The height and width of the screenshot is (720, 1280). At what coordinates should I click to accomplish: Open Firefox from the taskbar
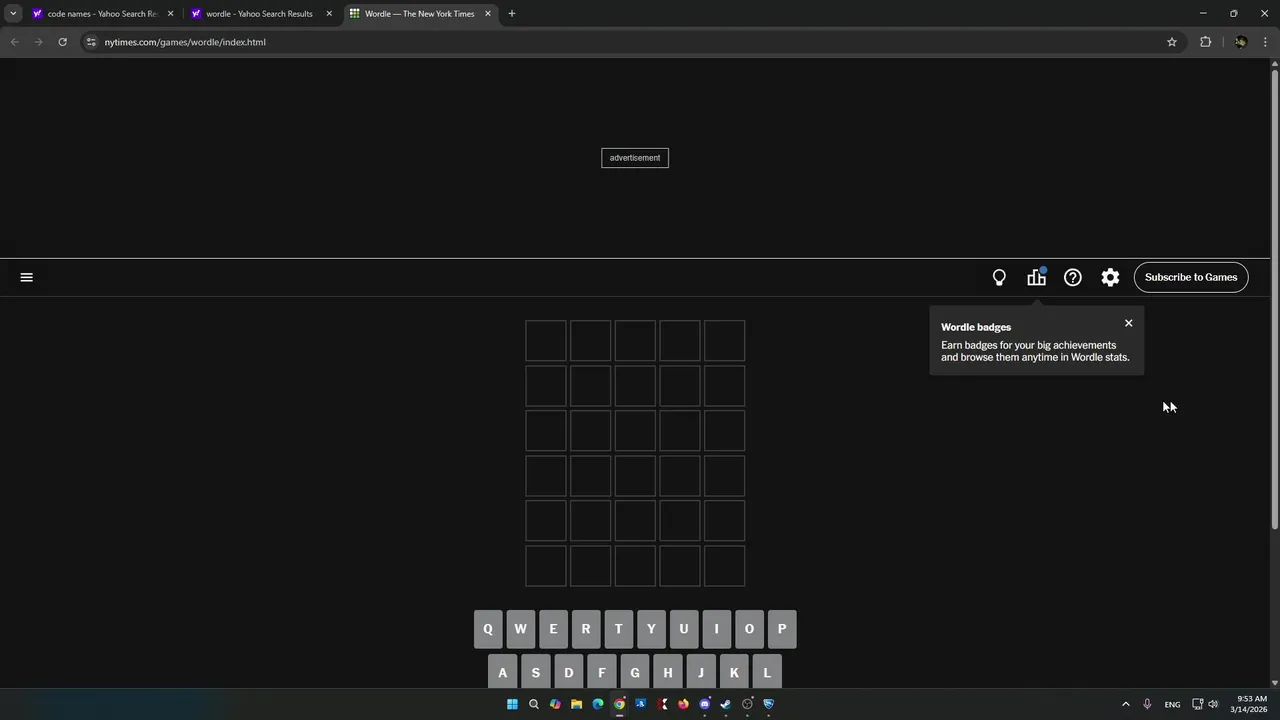tap(683, 704)
